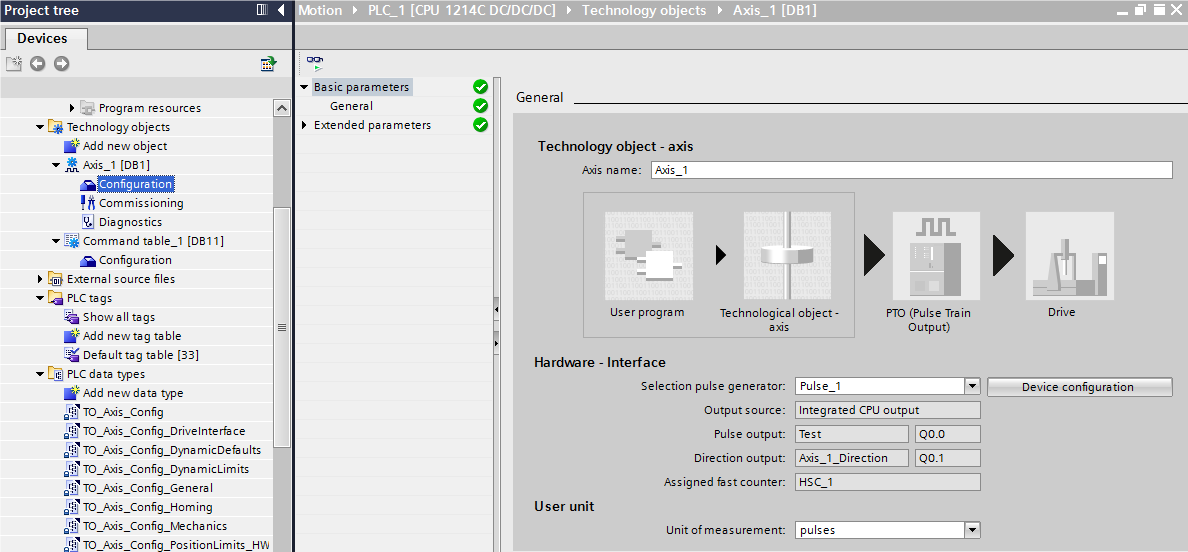Click the User program diagram image
This screenshot has height=552, width=1188.
point(649,256)
